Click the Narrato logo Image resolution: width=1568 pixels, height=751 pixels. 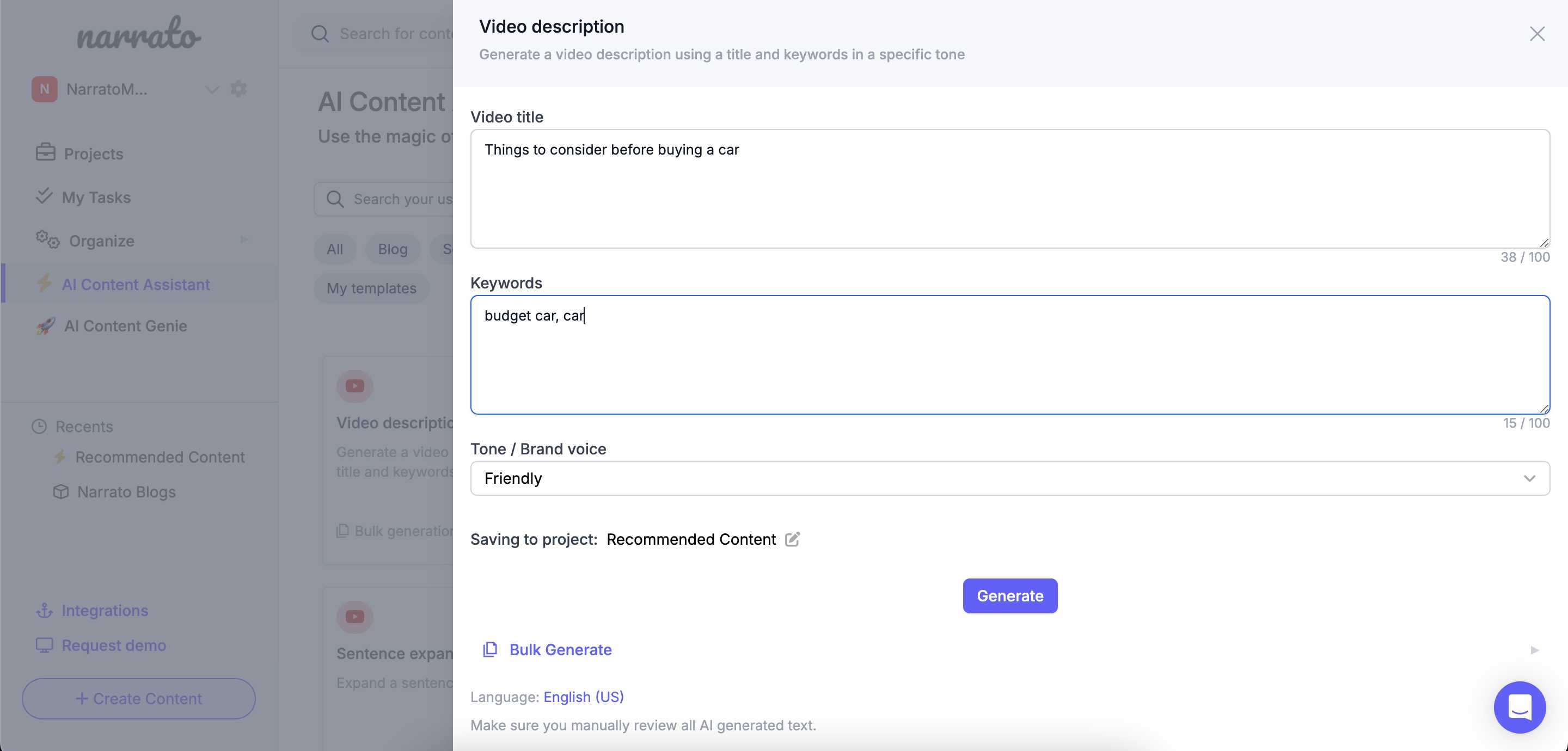pos(139,34)
